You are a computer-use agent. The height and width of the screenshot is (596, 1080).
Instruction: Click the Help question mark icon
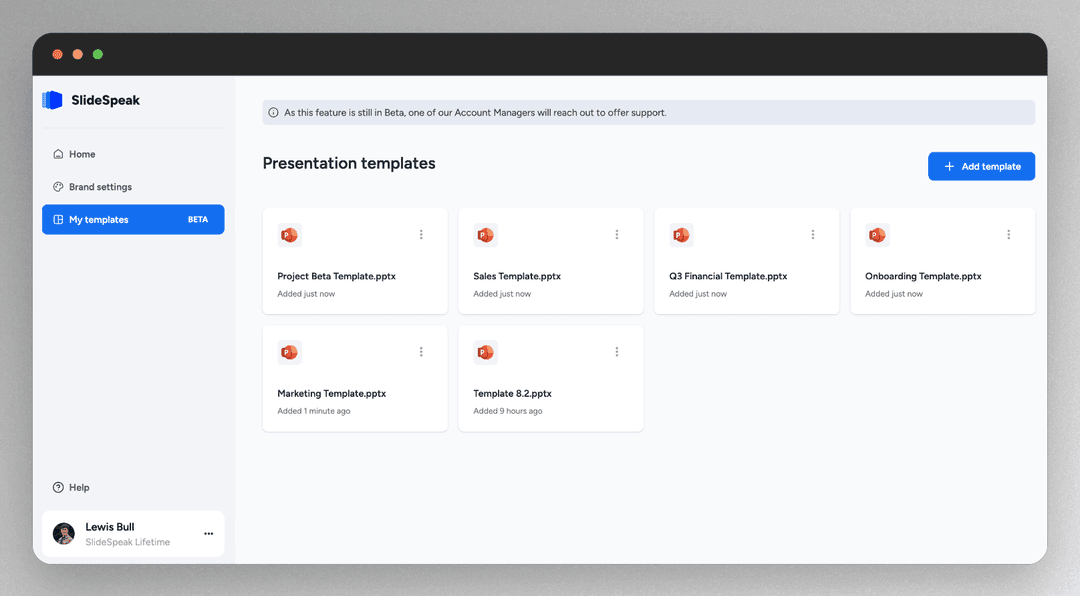tap(58, 488)
